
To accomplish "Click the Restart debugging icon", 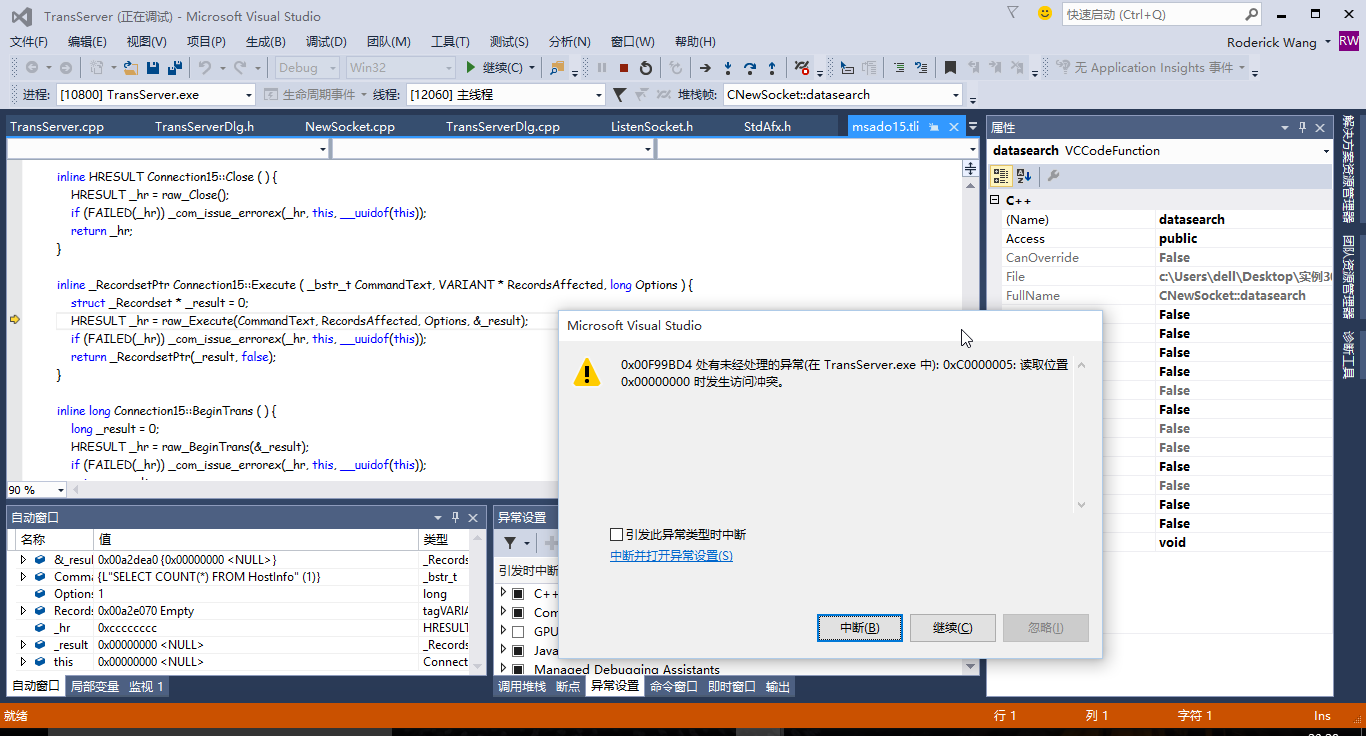I will point(646,68).
